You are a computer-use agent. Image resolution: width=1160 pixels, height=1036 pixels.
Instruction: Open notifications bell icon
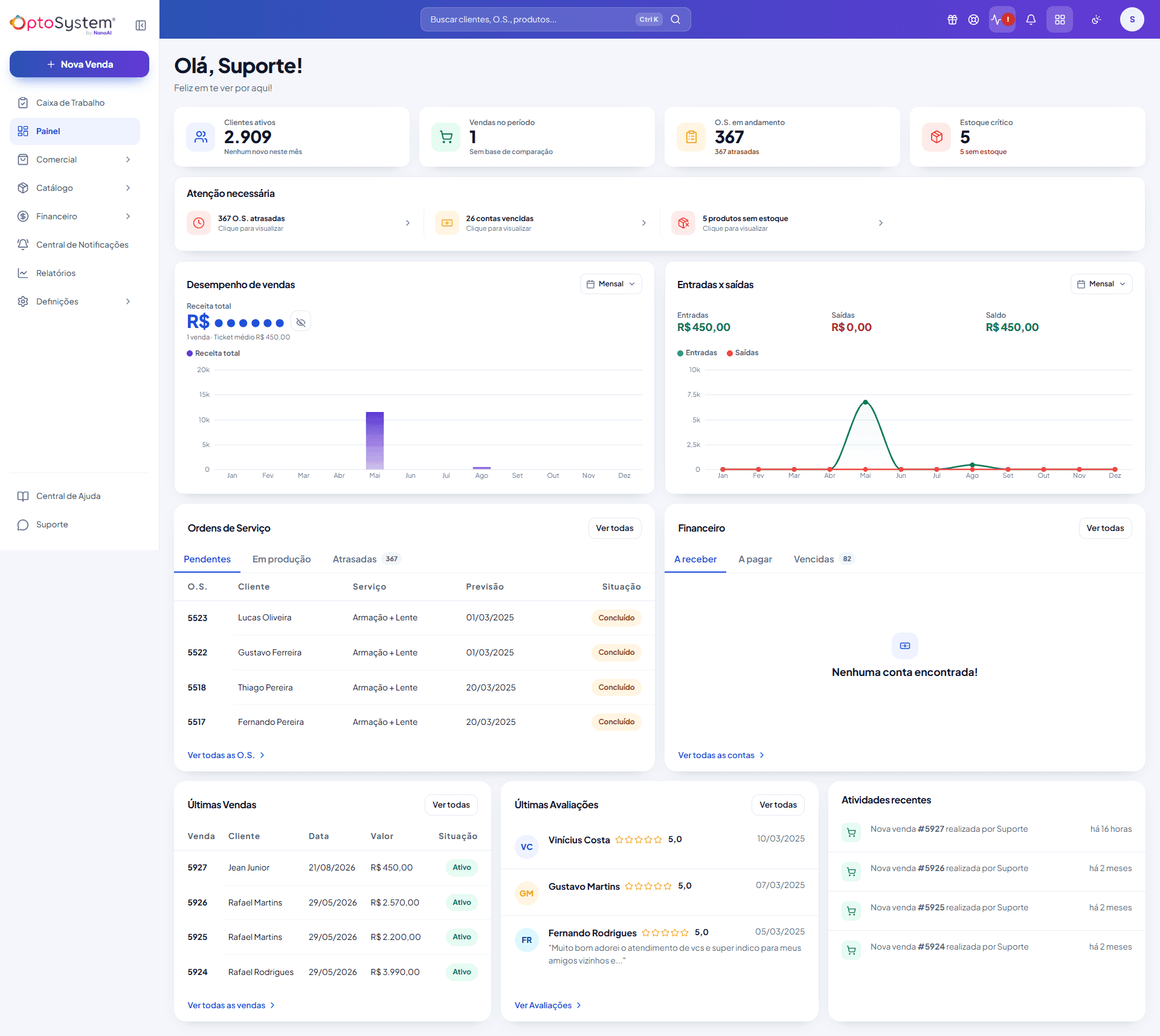(x=1031, y=19)
